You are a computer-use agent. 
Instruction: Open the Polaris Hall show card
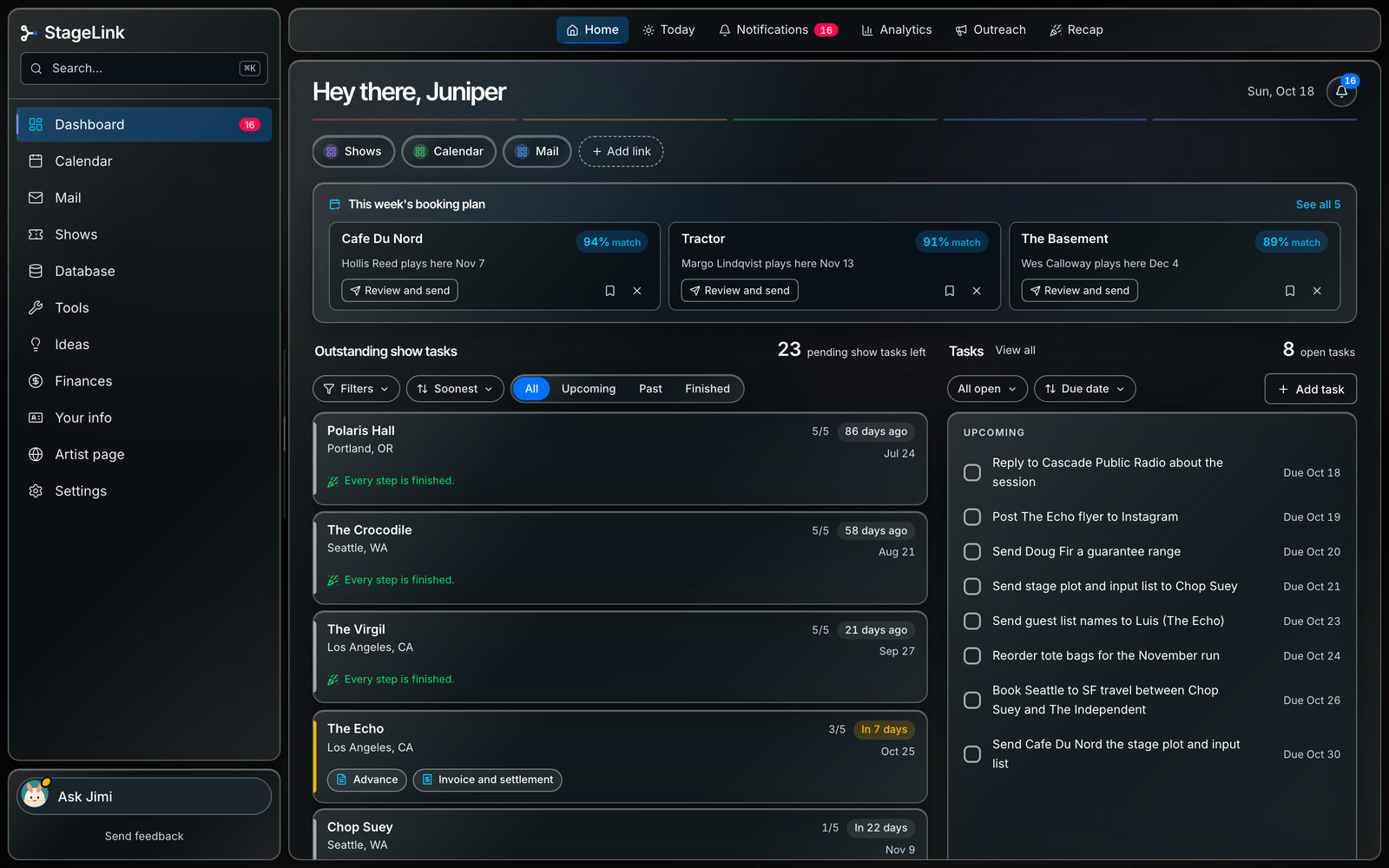tap(620, 459)
